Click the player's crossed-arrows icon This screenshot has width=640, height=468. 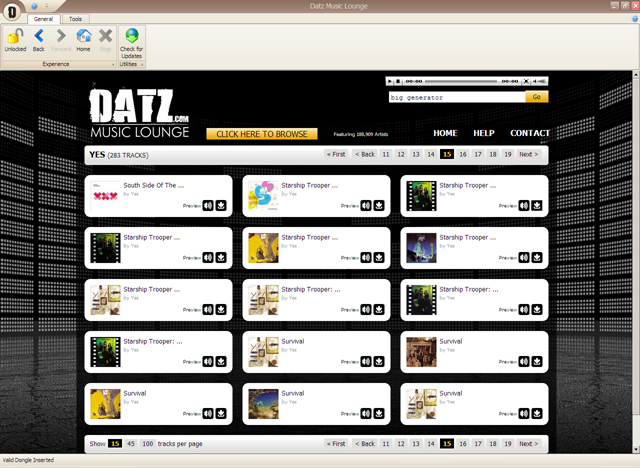[527, 81]
